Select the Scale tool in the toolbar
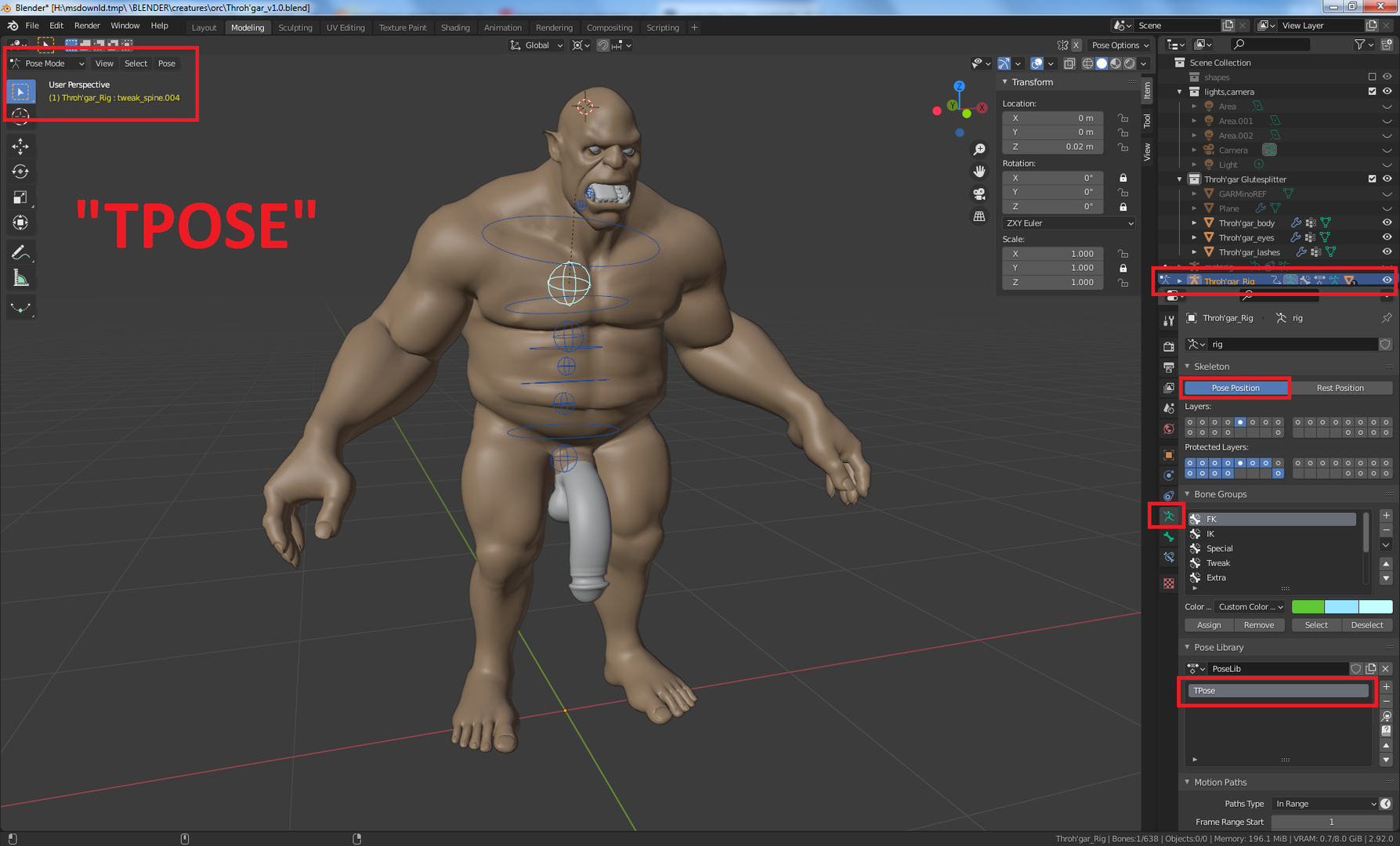Viewport: 1400px width, 846px height. coord(21,197)
